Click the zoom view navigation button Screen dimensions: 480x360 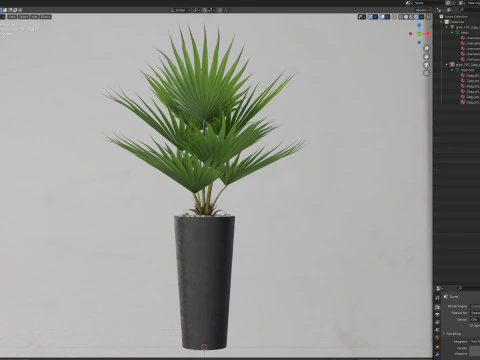coord(427,48)
